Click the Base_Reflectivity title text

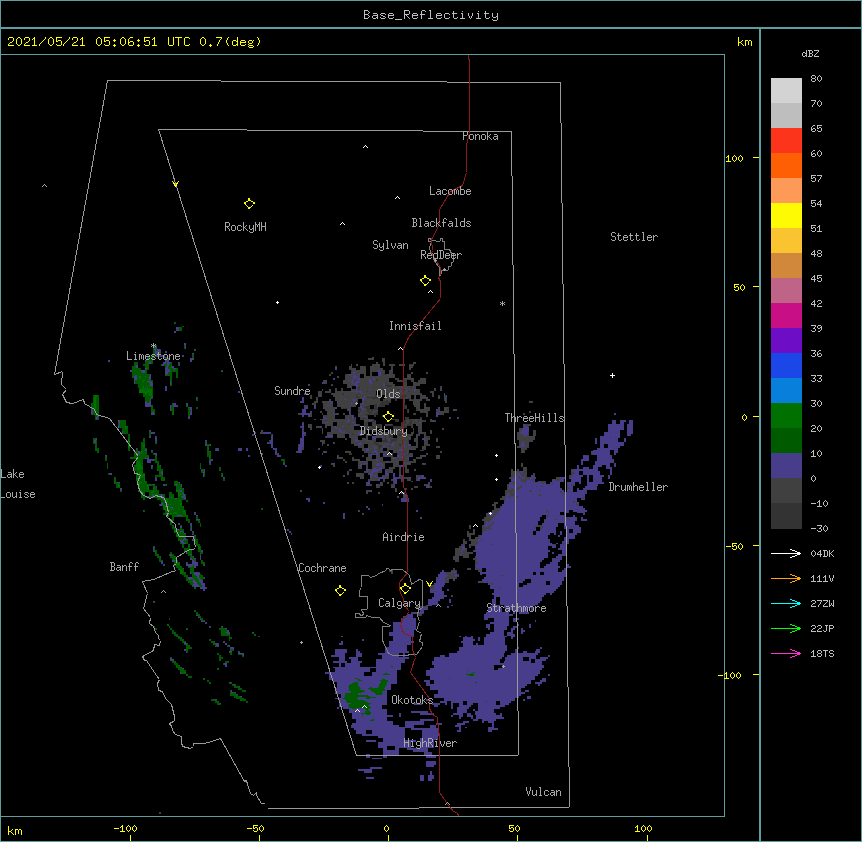[x=431, y=15]
